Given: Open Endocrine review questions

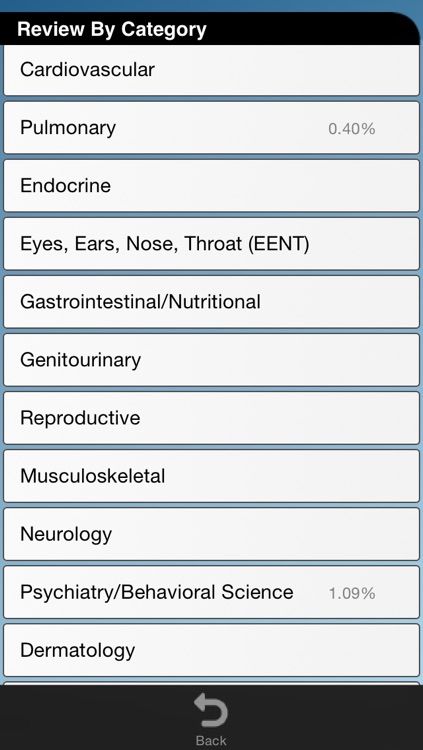Looking at the screenshot, I should tap(212, 186).
